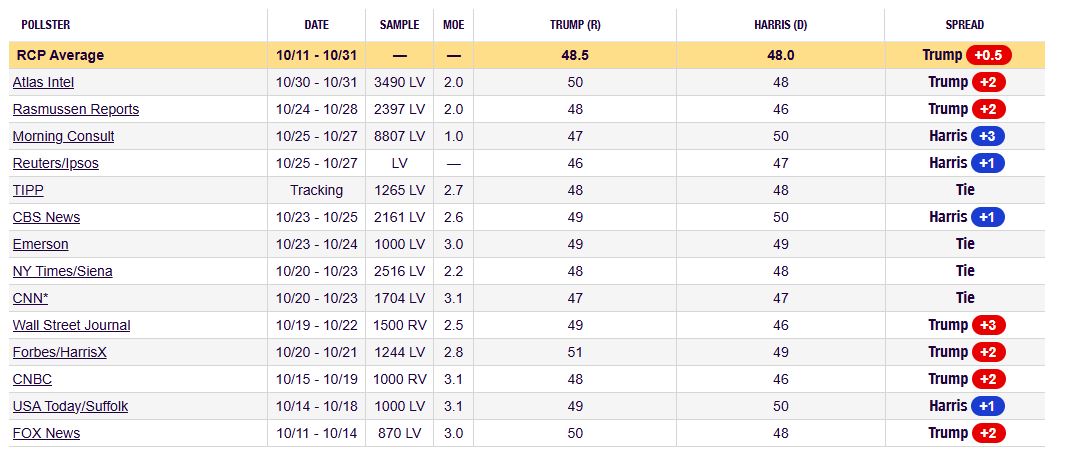Click the Morning Consult pollster link
Screen dimensions: 1065x472
63,136
